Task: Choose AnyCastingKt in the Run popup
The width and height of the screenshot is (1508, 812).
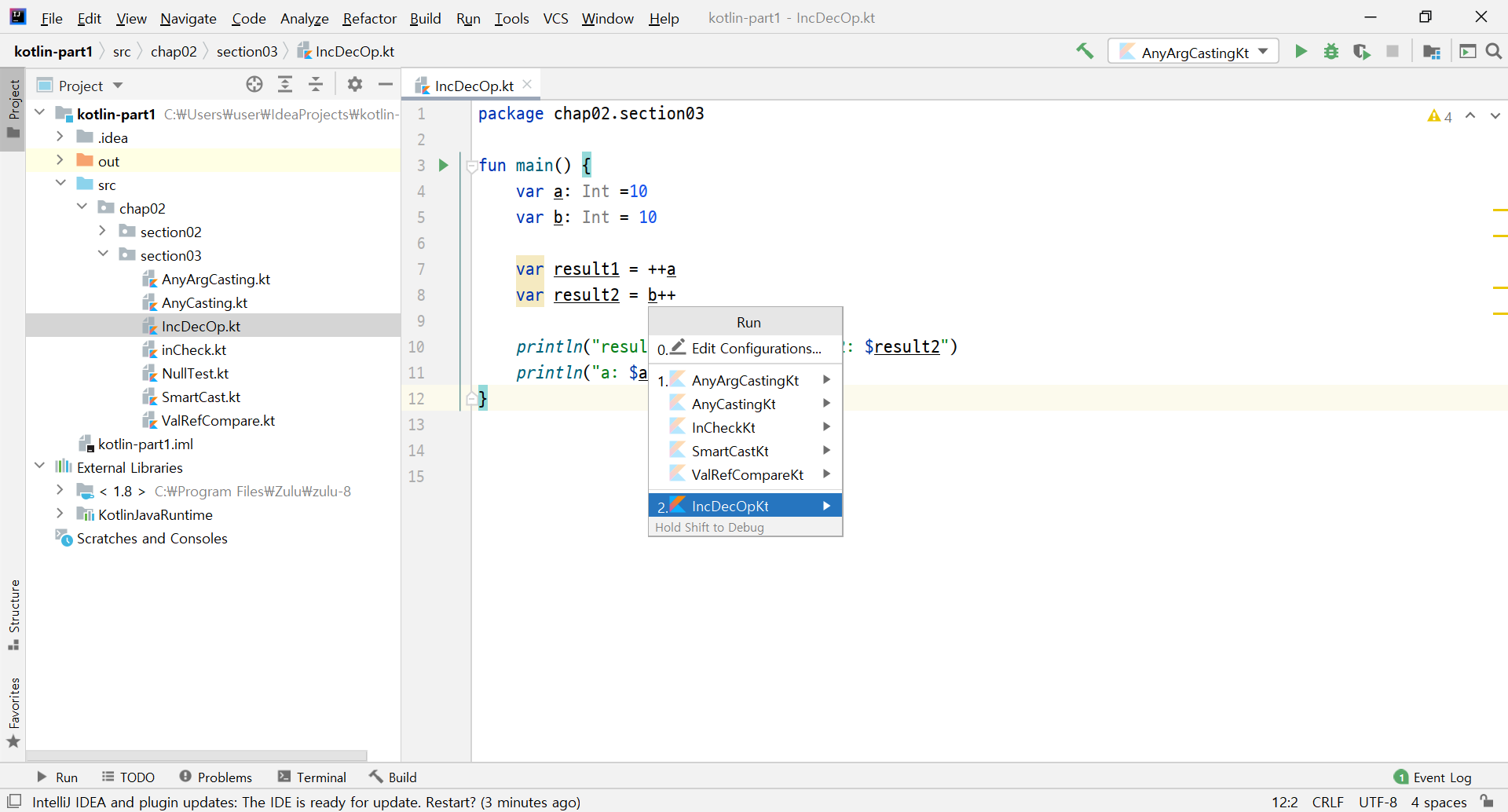Action: (745, 404)
